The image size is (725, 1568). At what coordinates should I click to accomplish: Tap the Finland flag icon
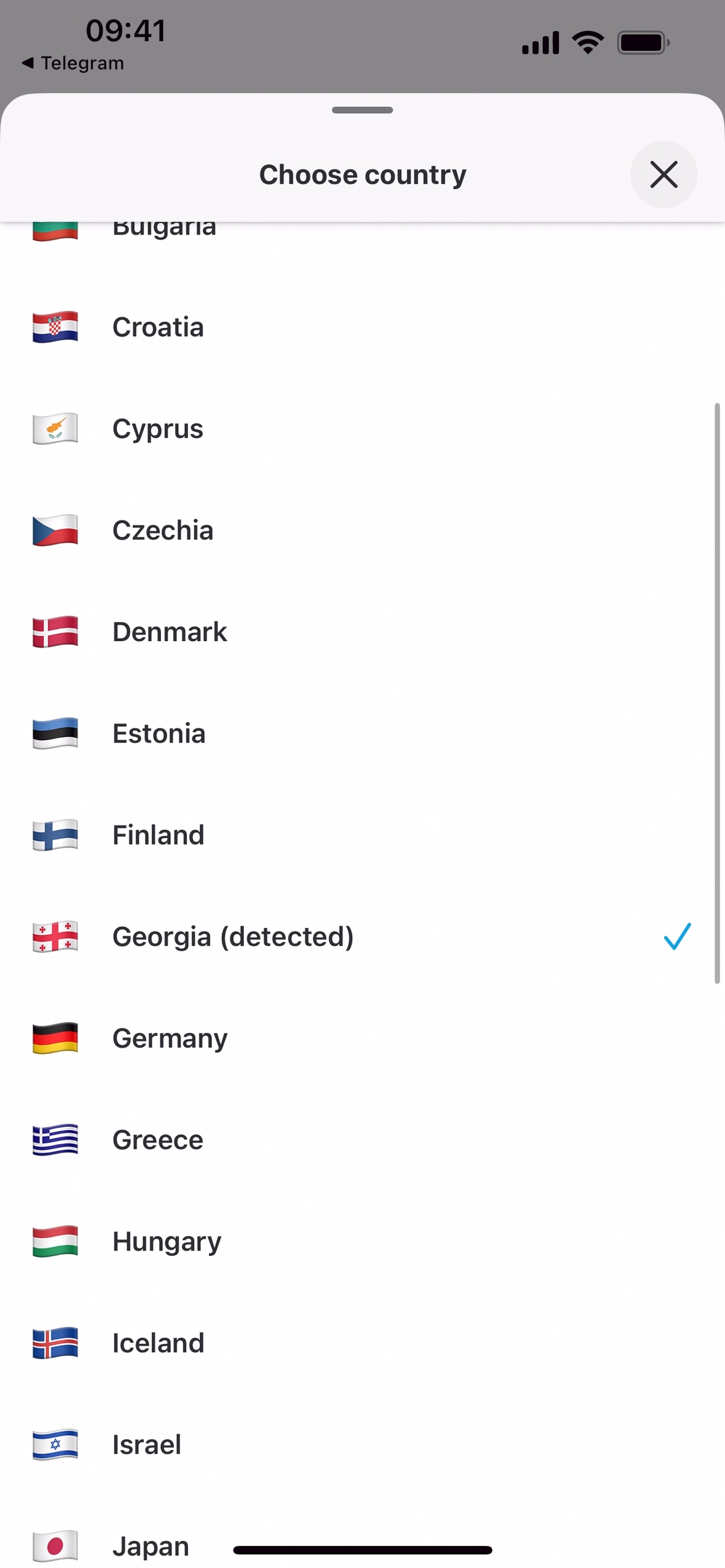[x=55, y=835]
